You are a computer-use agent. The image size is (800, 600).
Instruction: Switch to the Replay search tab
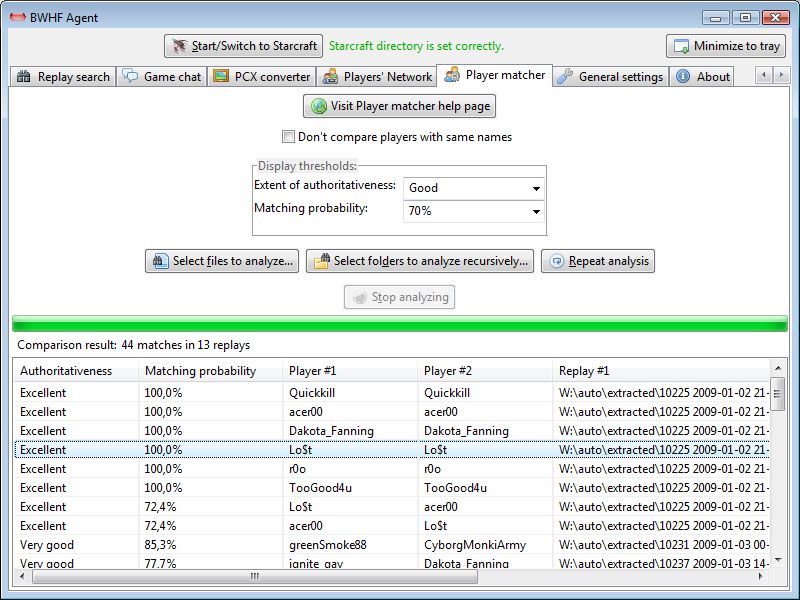point(63,77)
